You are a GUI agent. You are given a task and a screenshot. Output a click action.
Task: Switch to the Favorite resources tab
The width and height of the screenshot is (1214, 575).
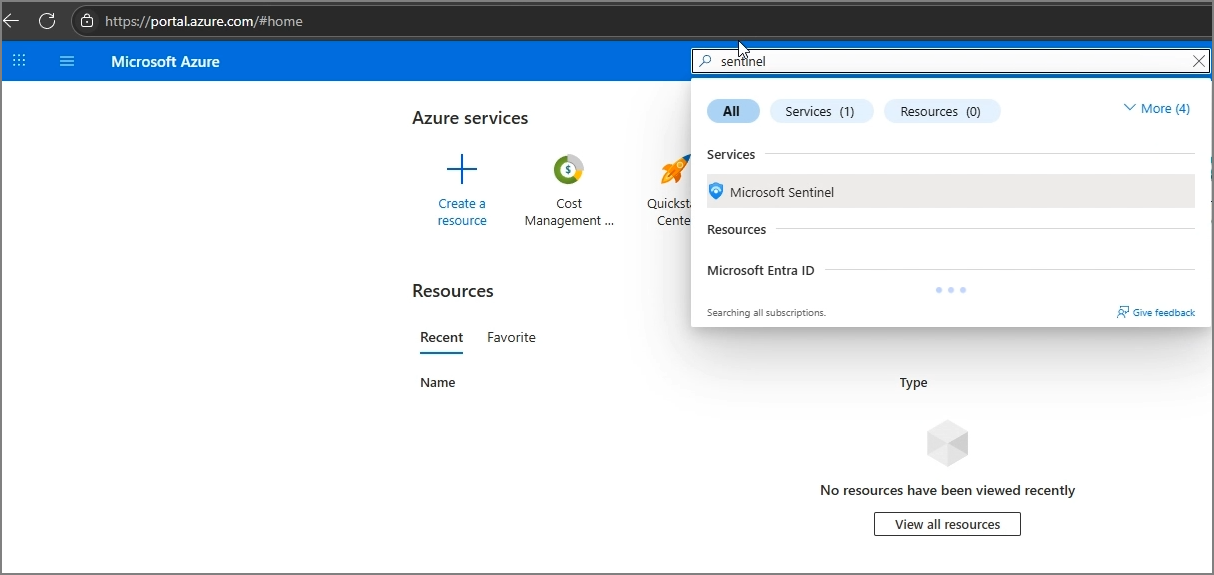click(x=511, y=338)
